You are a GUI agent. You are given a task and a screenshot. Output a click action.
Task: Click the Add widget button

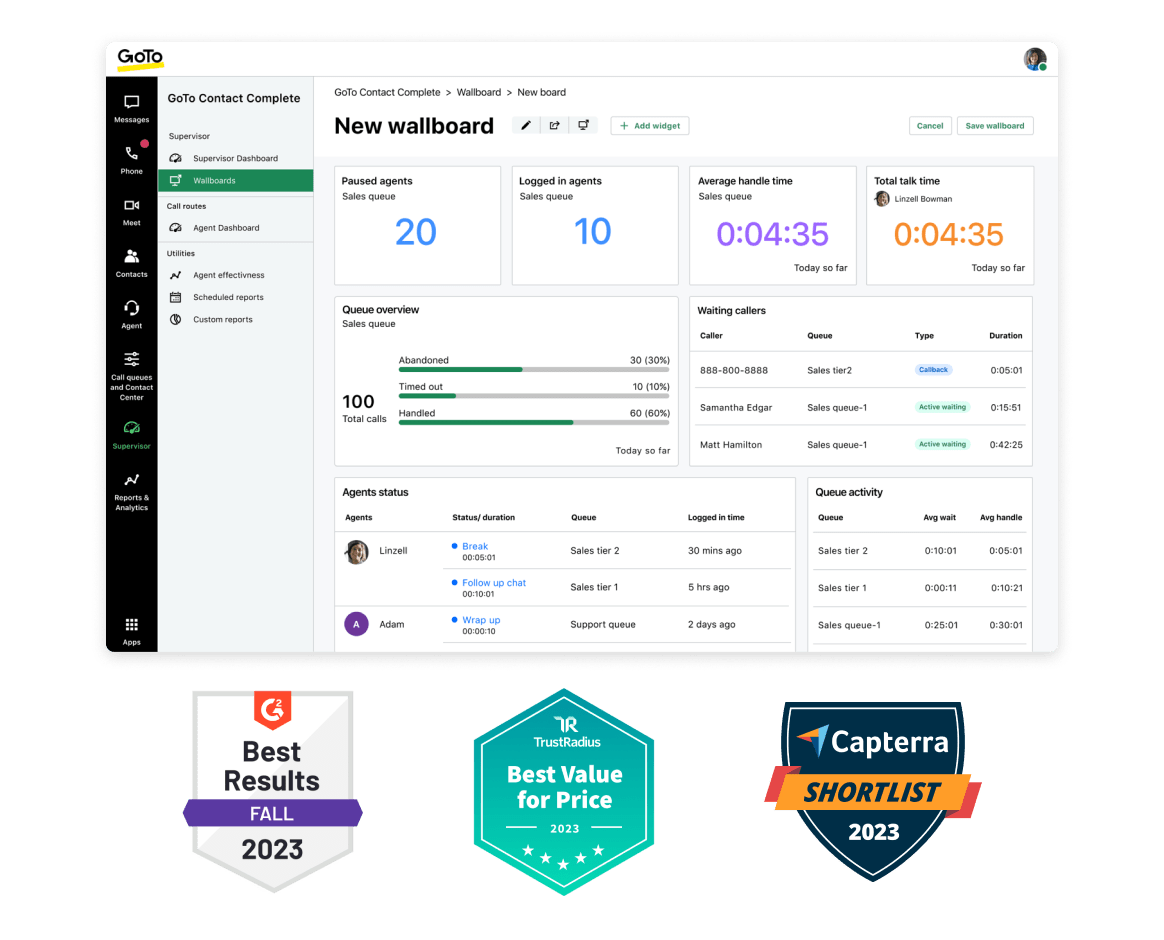click(x=650, y=125)
